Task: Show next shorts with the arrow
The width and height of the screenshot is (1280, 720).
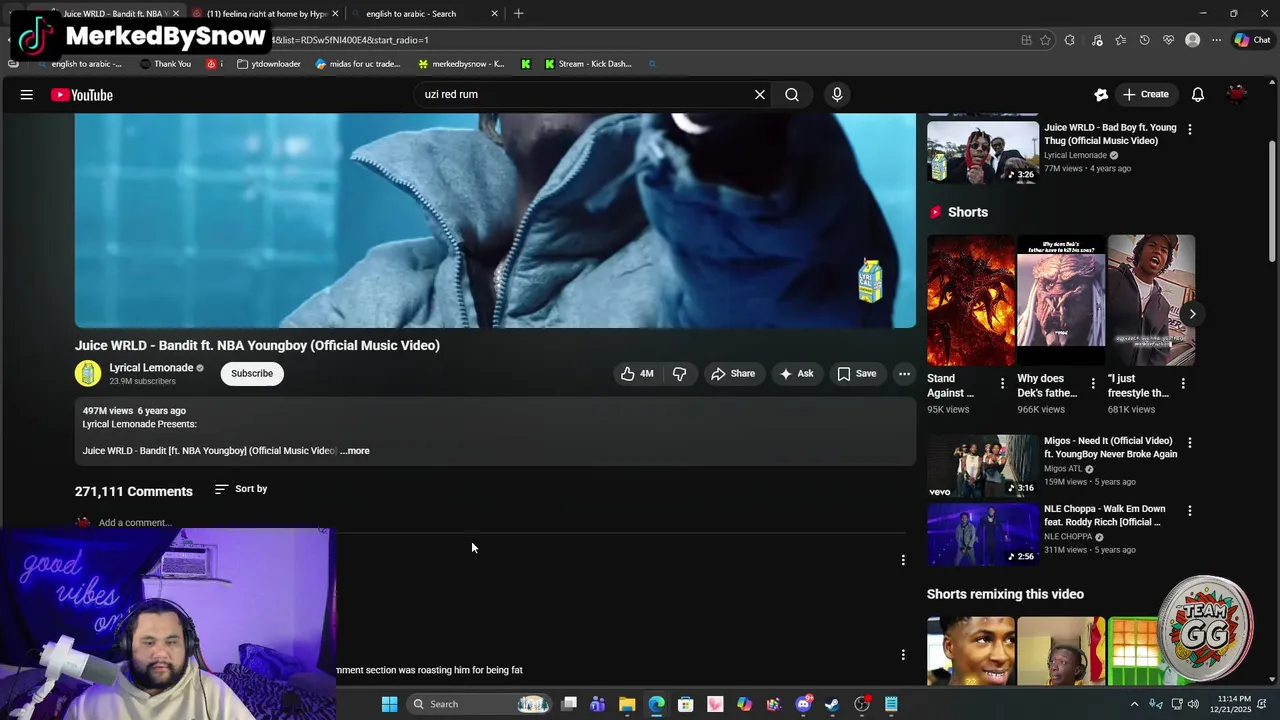Action: pos(1192,314)
